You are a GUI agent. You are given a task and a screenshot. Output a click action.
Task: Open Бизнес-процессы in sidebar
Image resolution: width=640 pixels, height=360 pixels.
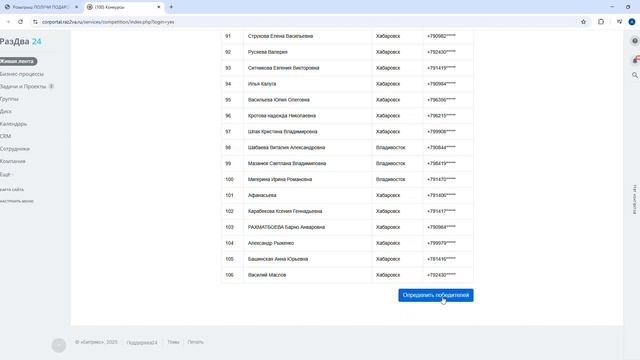[x=22, y=74]
